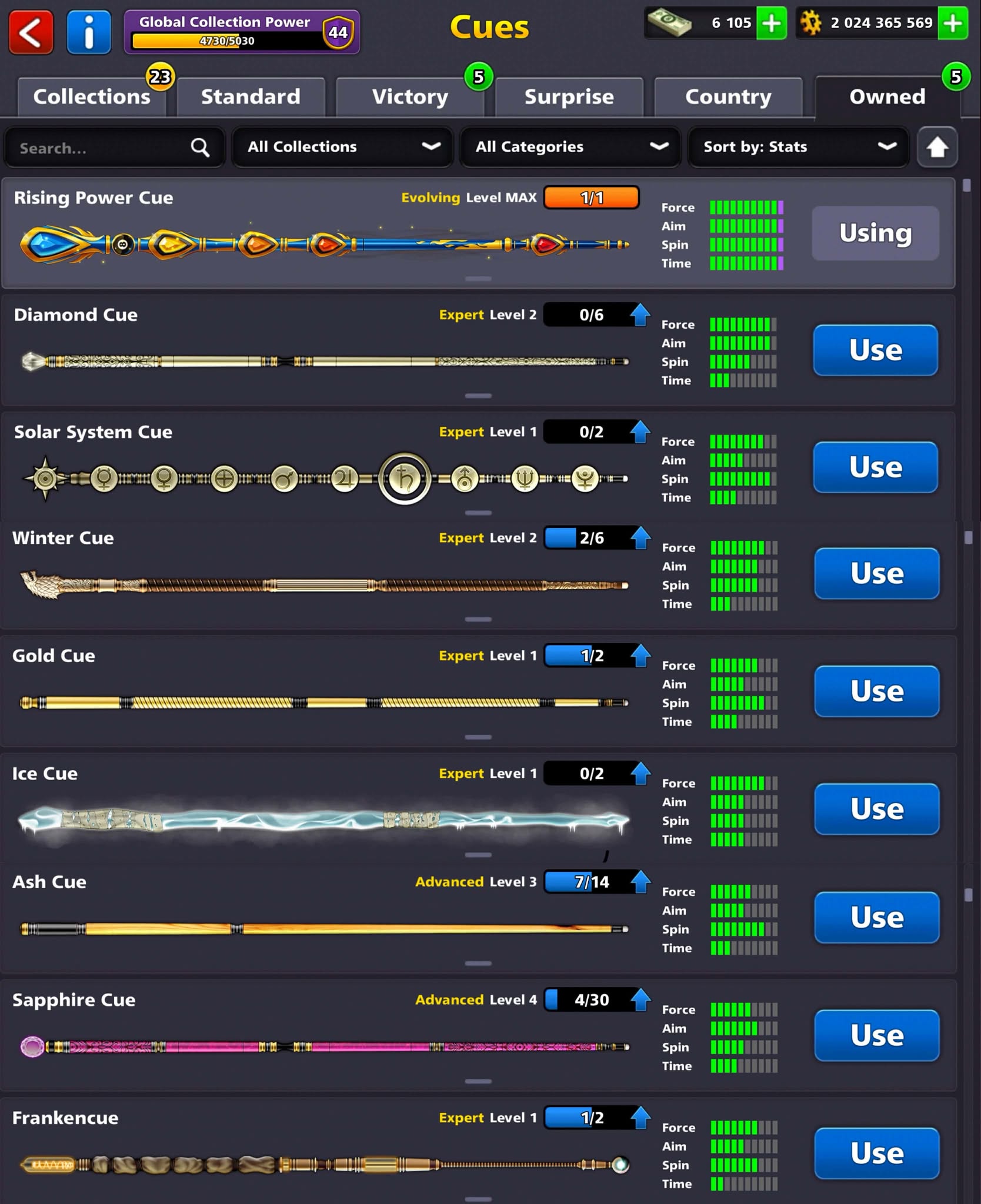Use the Solar System Cue
The height and width of the screenshot is (1204, 981).
pos(875,467)
